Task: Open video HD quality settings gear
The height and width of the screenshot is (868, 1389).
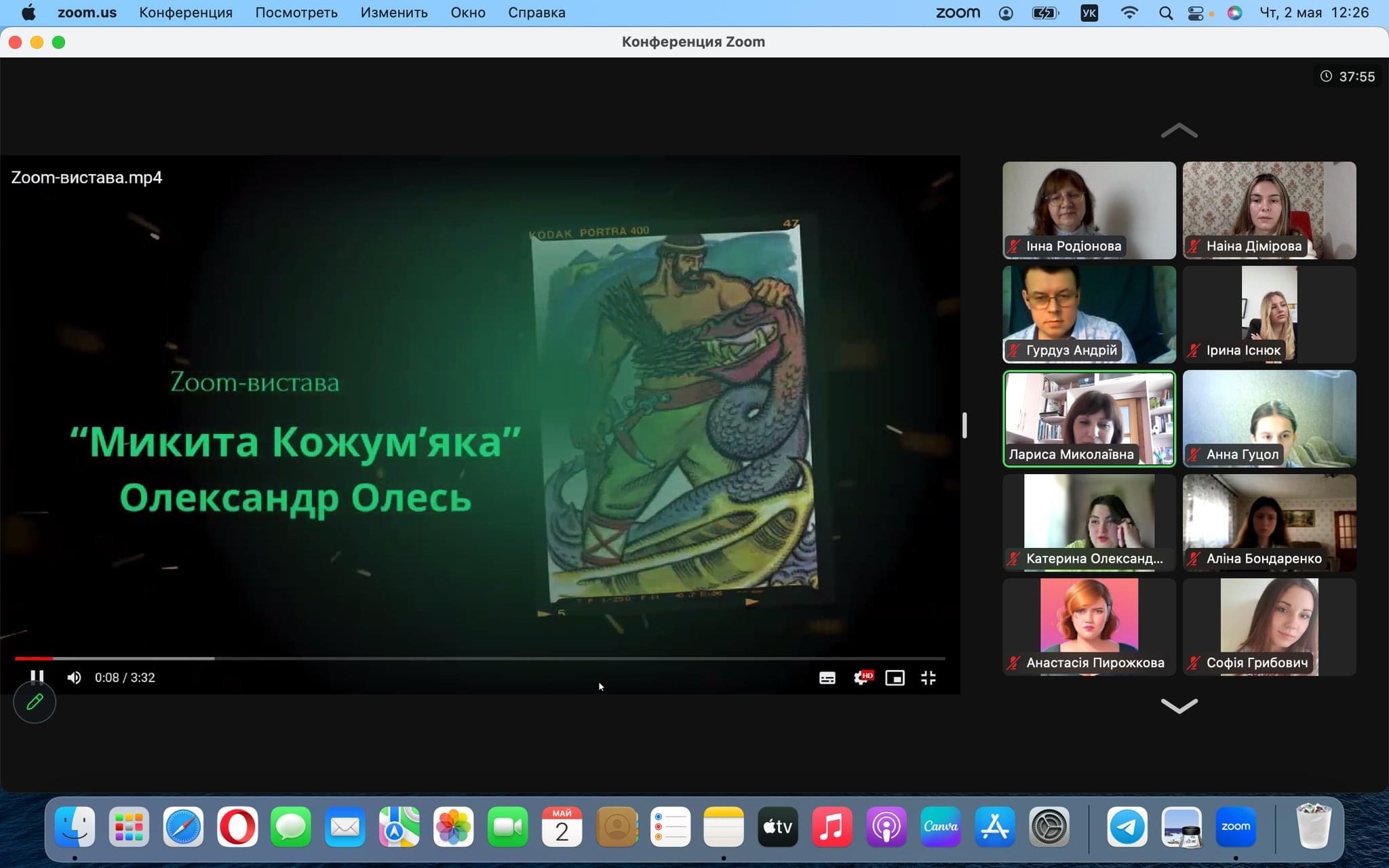Action: click(862, 677)
